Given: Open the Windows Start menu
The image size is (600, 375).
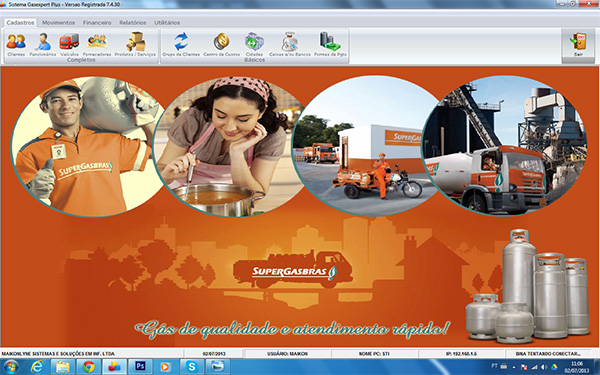Looking at the screenshot, I should tap(11, 367).
